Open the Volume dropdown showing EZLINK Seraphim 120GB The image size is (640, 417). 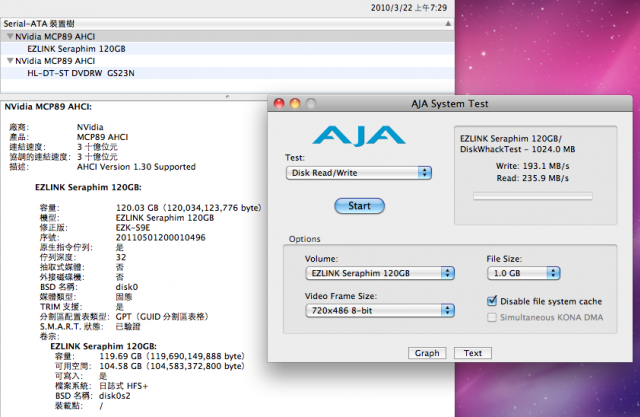click(x=380, y=273)
